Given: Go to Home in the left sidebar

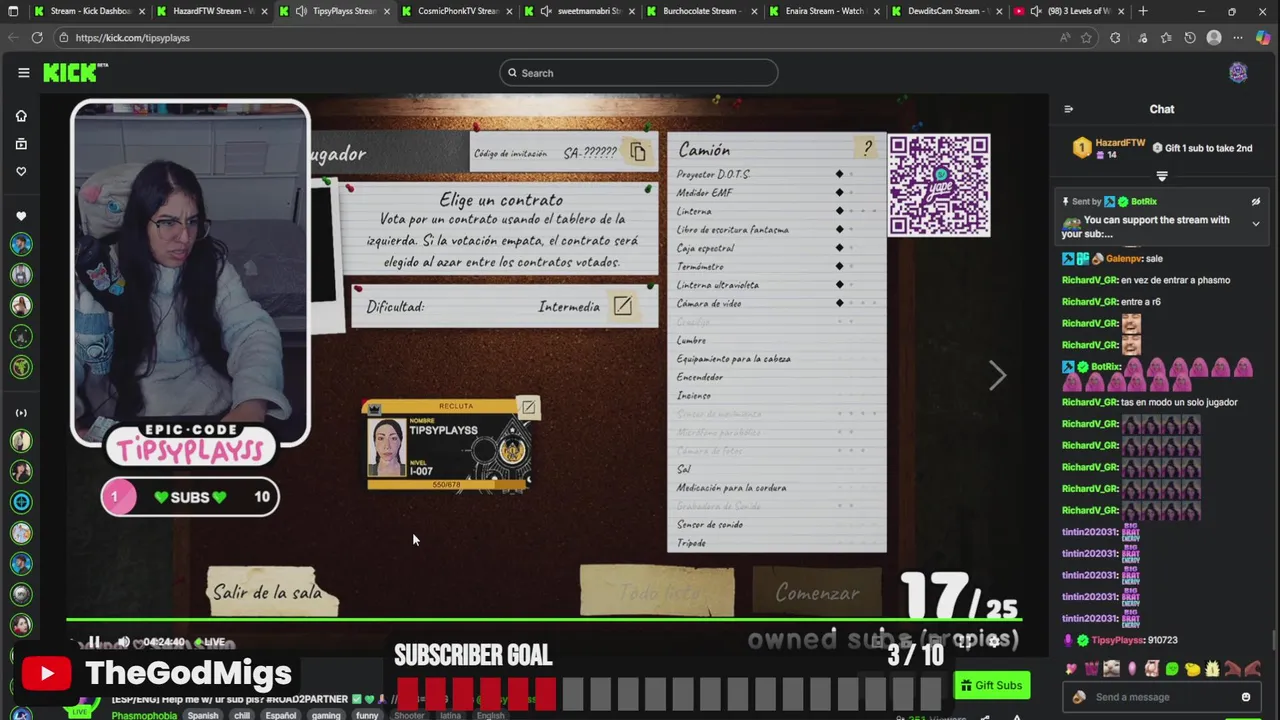Looking at the screenshot, I should click(21, 116).
